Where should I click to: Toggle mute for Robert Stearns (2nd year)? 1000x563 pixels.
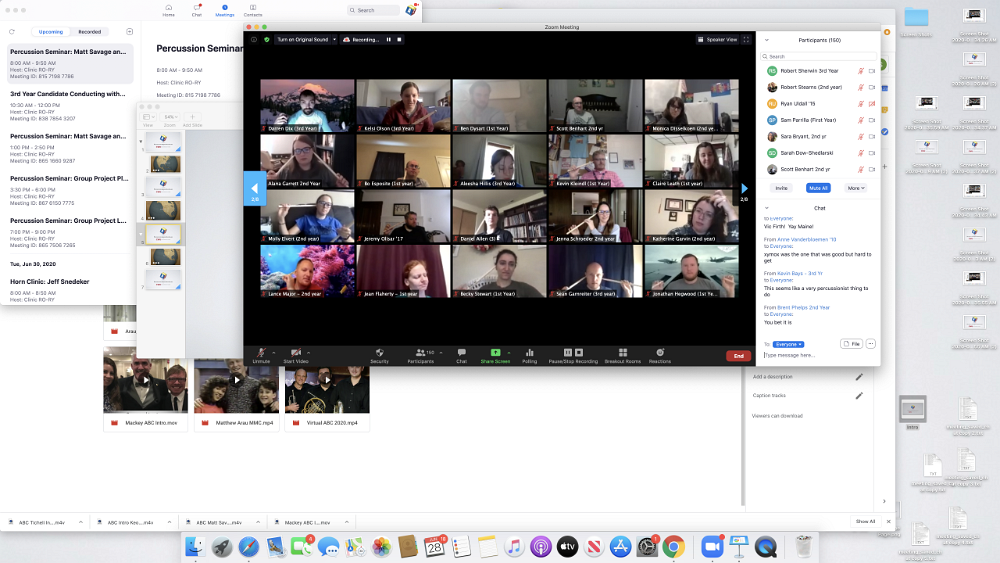point(860,87)
